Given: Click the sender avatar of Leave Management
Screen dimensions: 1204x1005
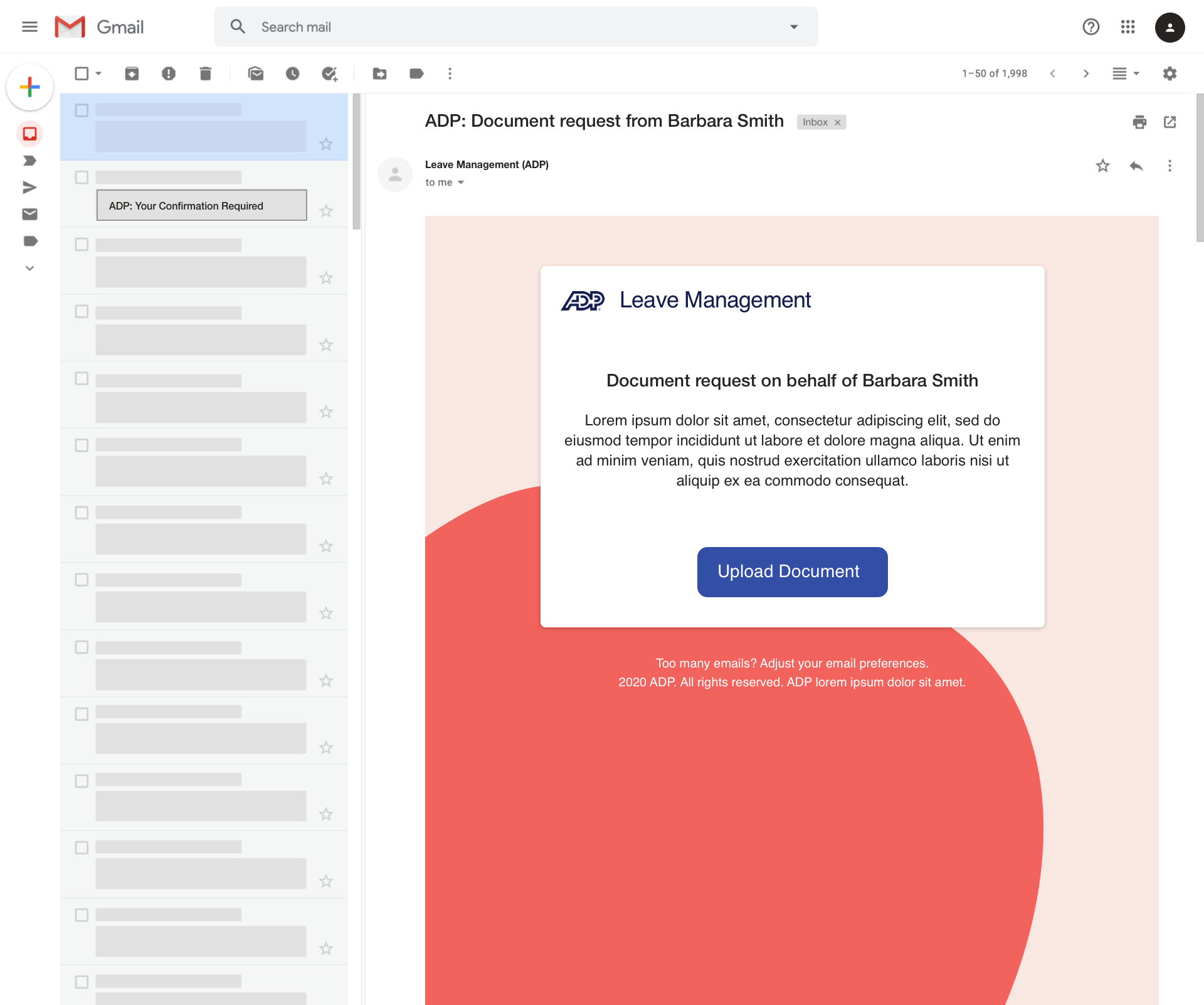Looking at the screenshot, I should [395, 174].
